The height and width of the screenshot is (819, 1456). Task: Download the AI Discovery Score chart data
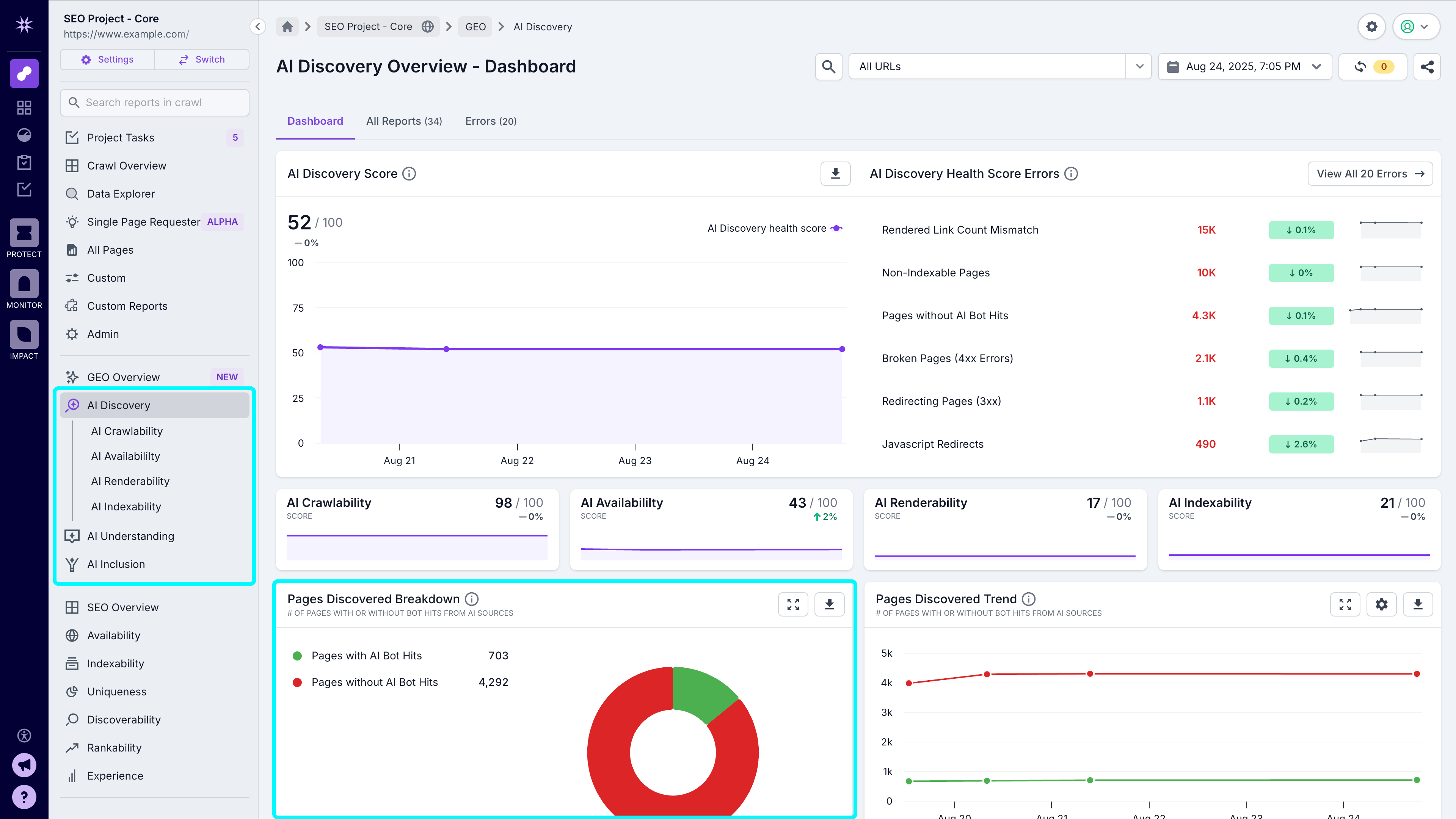pos(835,174)
